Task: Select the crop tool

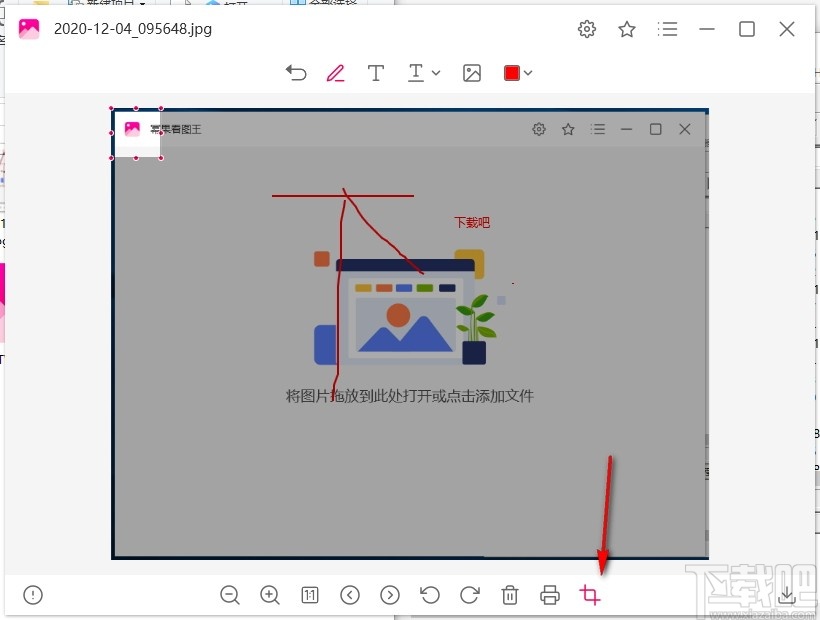Action: point(590,595)
